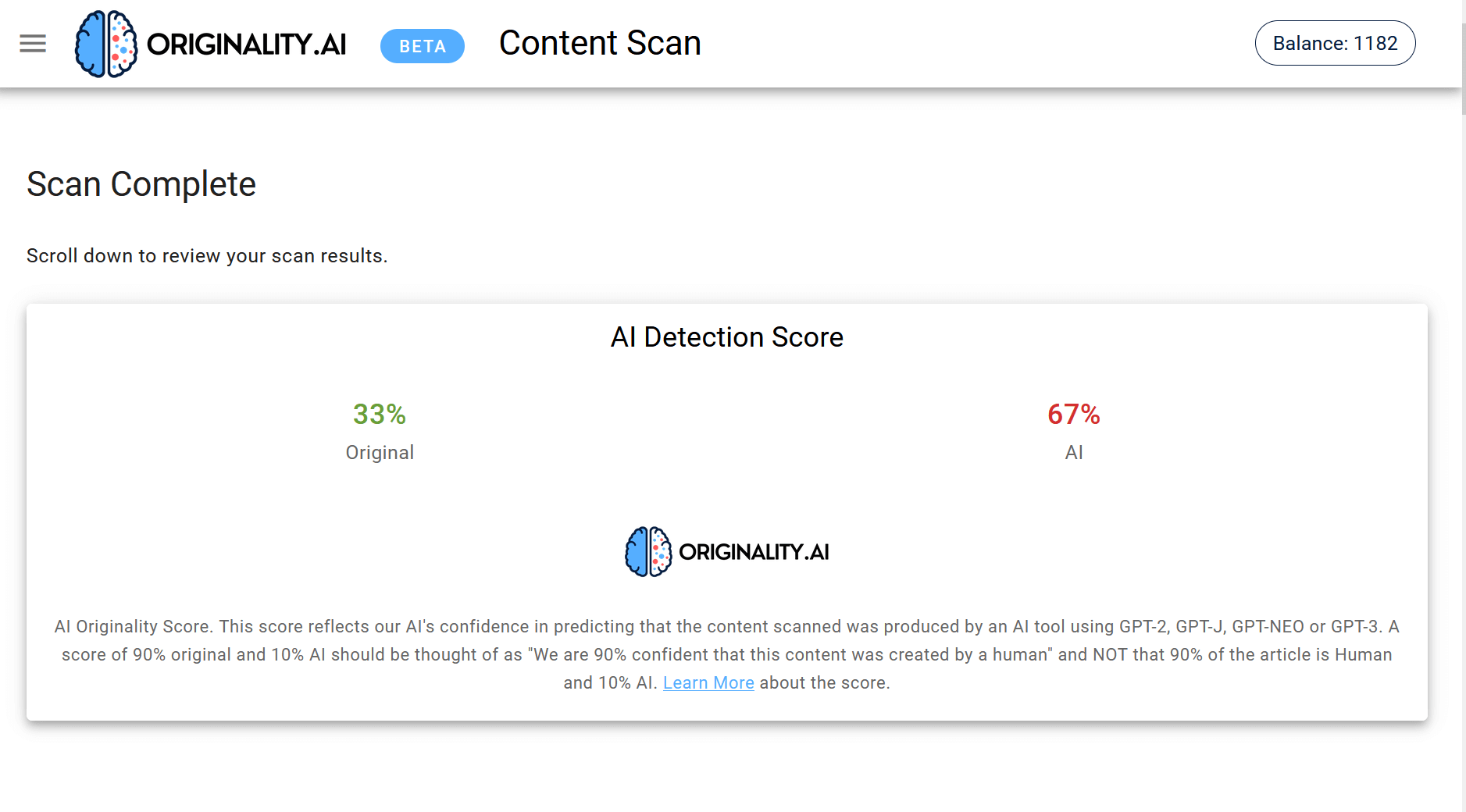The height and width of the screenshot is (812, 1466).
Task: Open the hamburger navigation menu
Action: [x=33, y=44]
